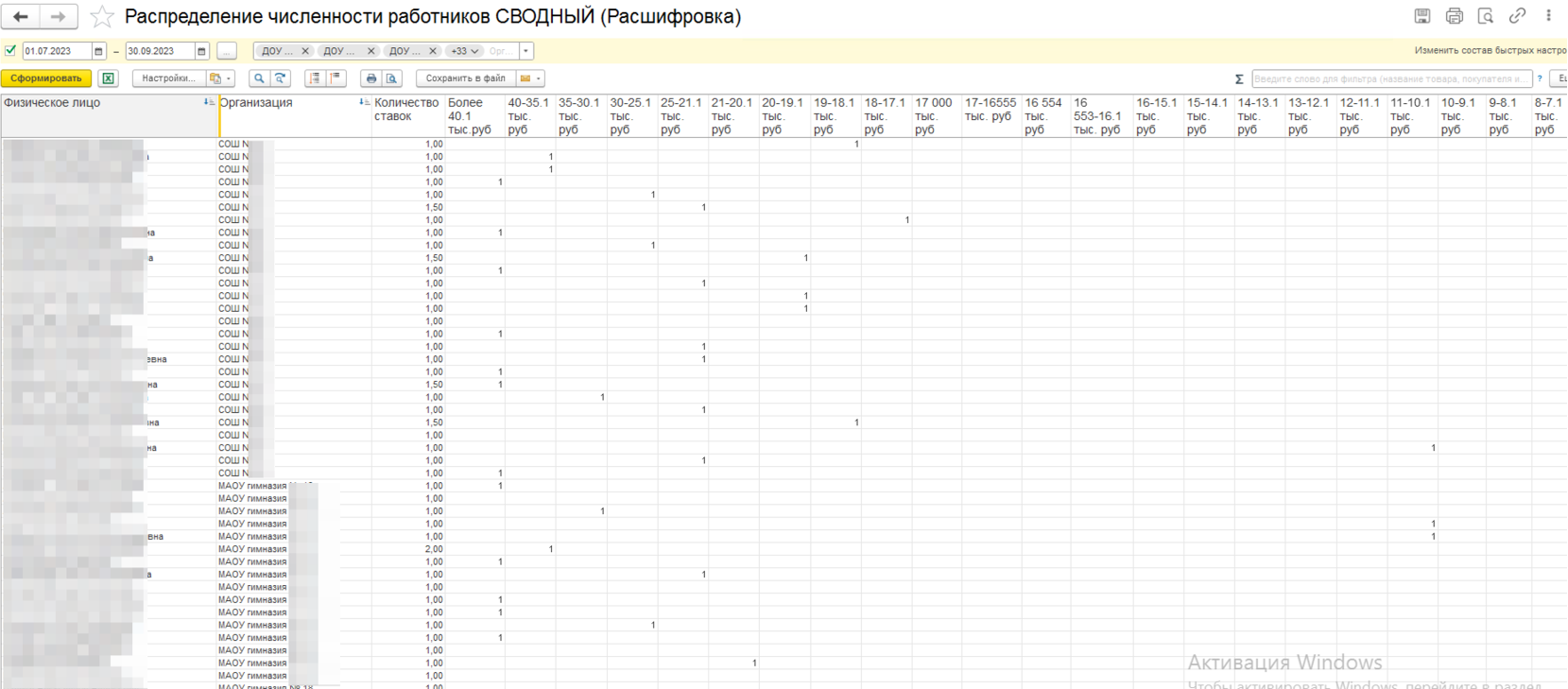The image size is (1568, 689).
Task: Click the Физическое лицо column header
Action: pyautogui.click(x=52, y=103)
